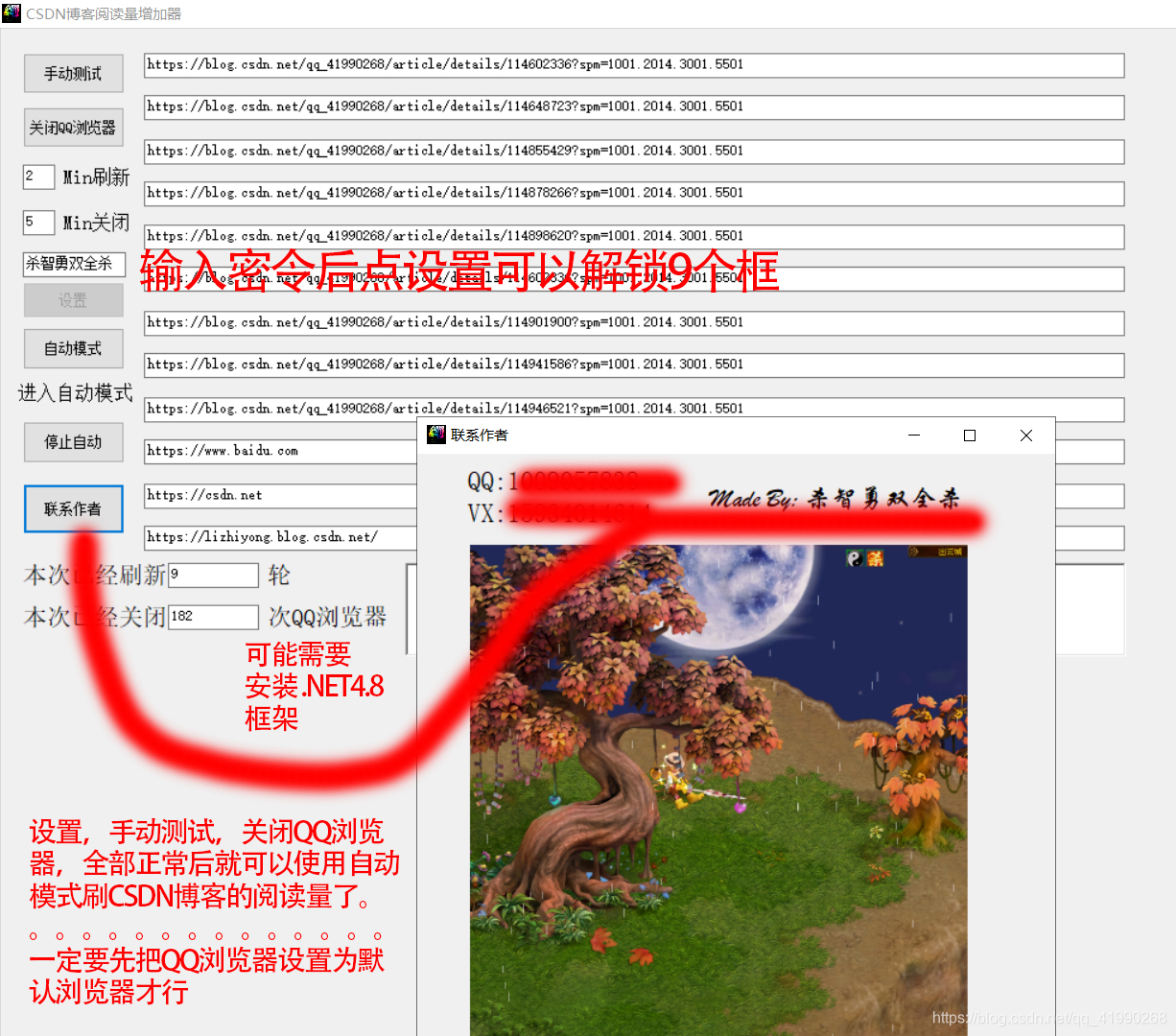This screenshot has width=1176, height=1036.
Task: Minimize the 联系作者 window
Action: 914,436
